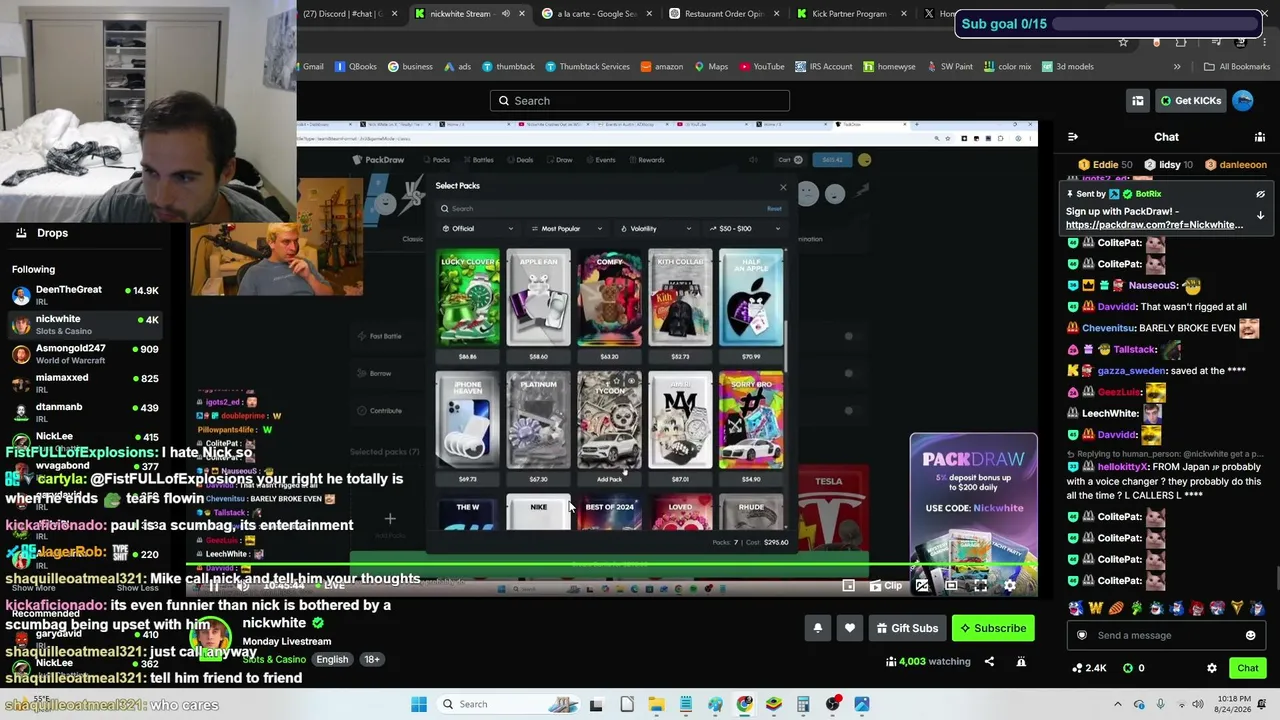Image resolution: width=1280 pixels, height=720 pixels.
Task: Toggle theatre mode on the player
Action: coord(951,586)
